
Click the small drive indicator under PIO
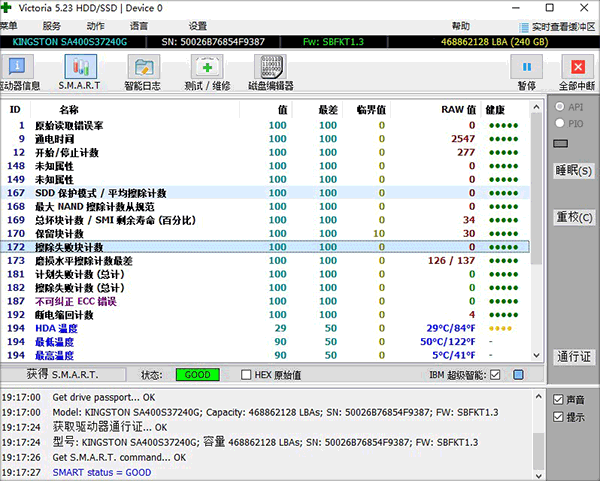tap(561, 143)
